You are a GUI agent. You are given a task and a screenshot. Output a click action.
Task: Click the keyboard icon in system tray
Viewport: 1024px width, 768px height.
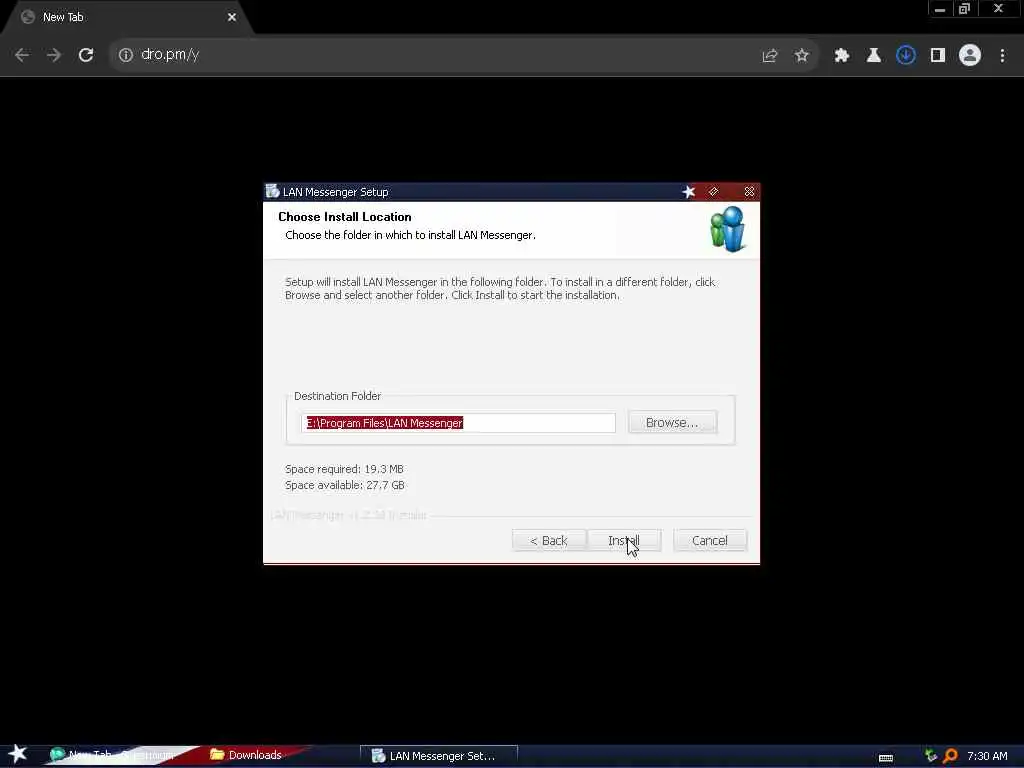coord(886,757)
